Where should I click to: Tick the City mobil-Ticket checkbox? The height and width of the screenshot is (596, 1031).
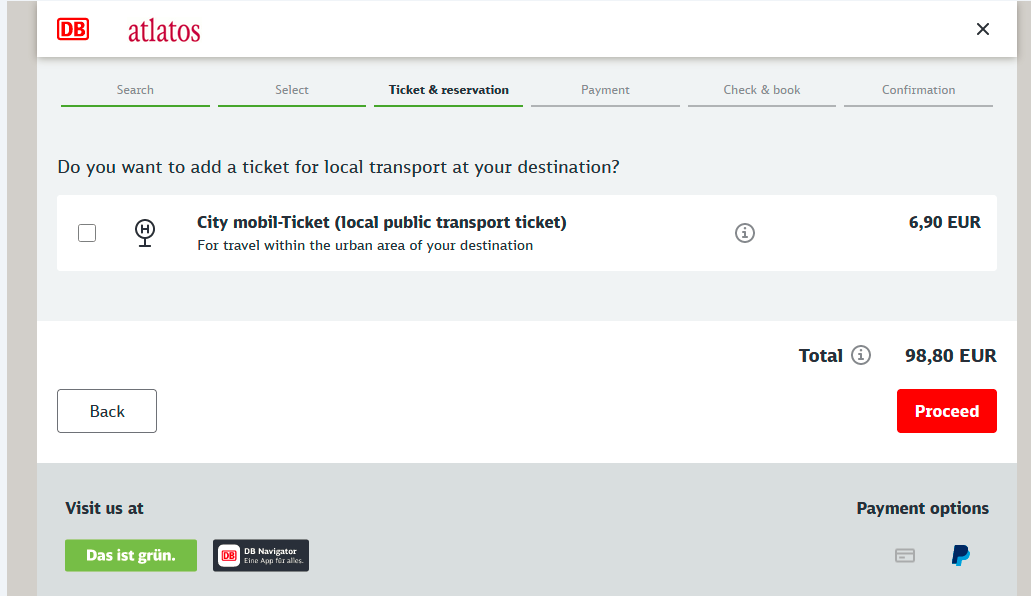[87, 233]
